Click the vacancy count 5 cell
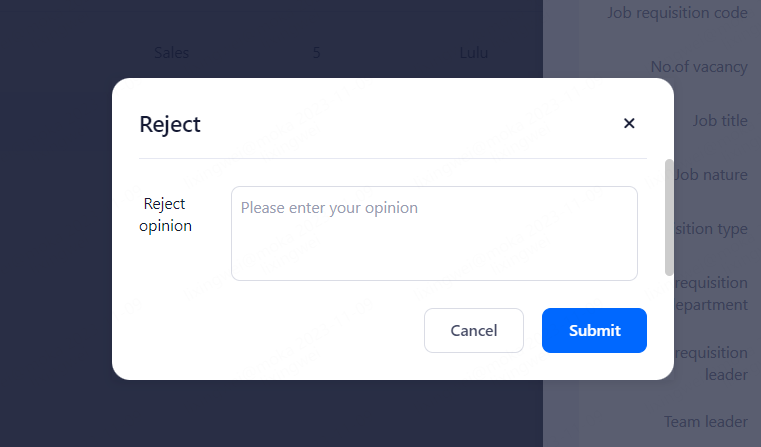Screen dimensions: 761x447 click(317, 53)
